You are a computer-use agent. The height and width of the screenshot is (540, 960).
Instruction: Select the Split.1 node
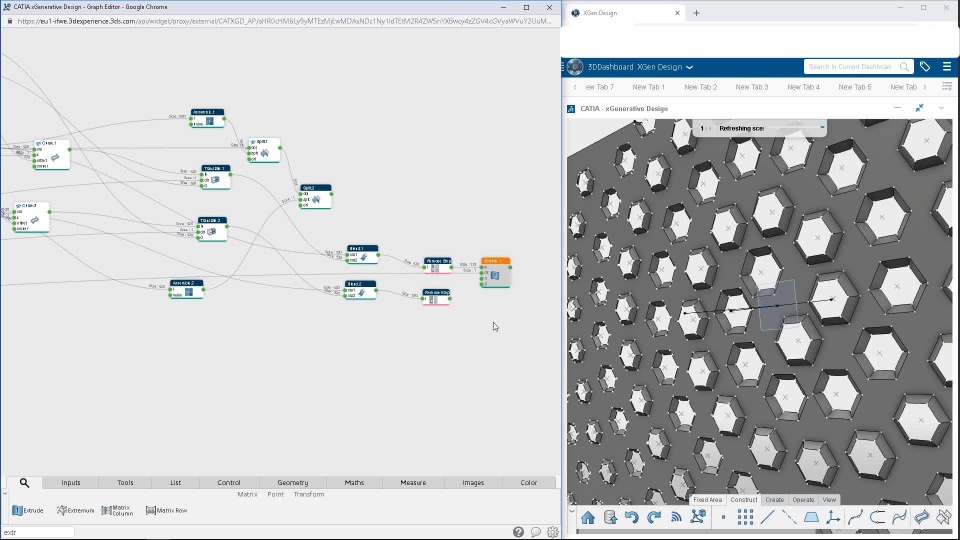(264, 150)
